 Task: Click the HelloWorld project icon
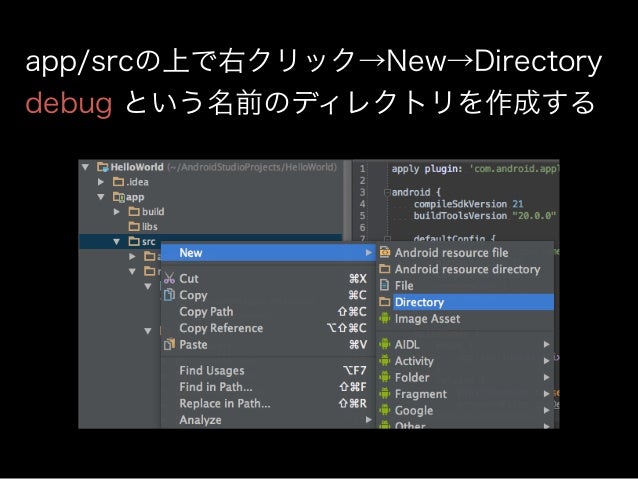pyautogui.click(x=102, y=167)
